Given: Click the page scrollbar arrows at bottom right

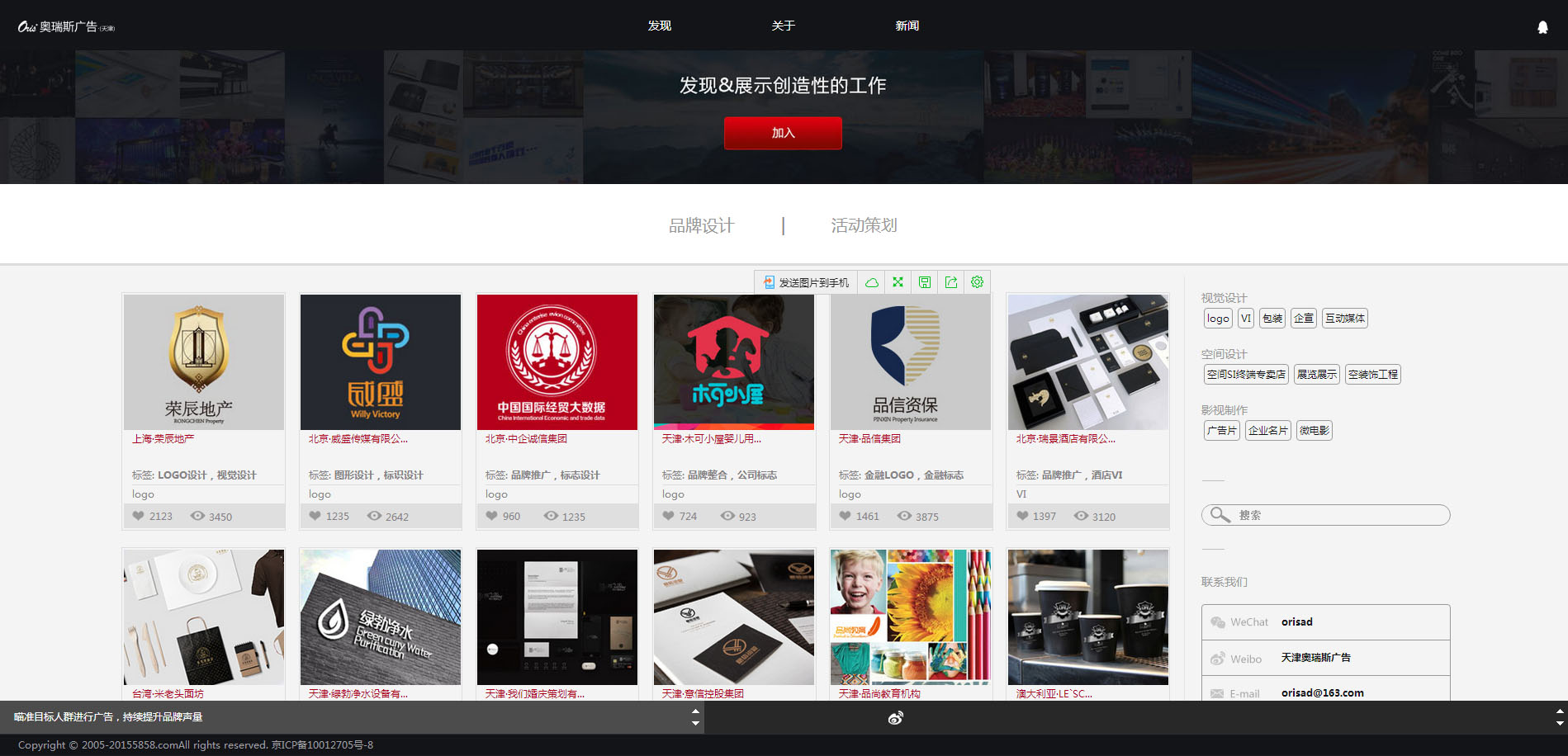Looking at the screenshot, I should [1560, 717].
